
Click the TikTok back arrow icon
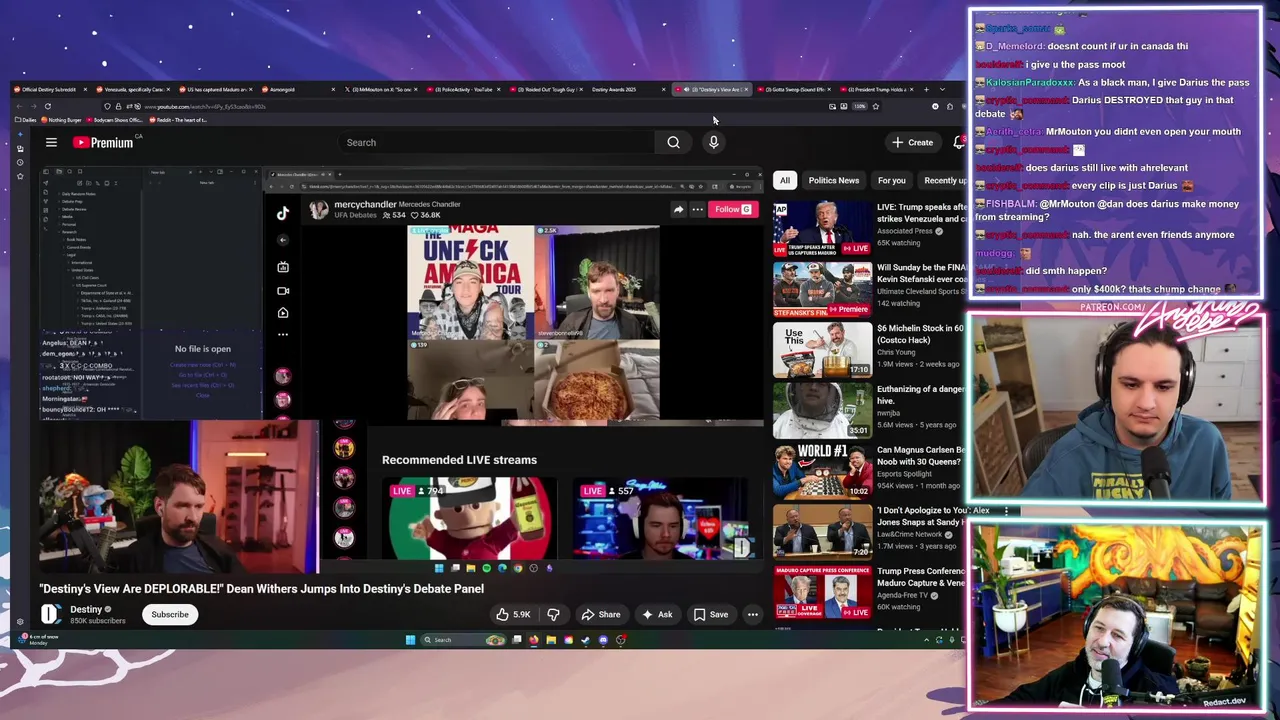click(283, 240)
